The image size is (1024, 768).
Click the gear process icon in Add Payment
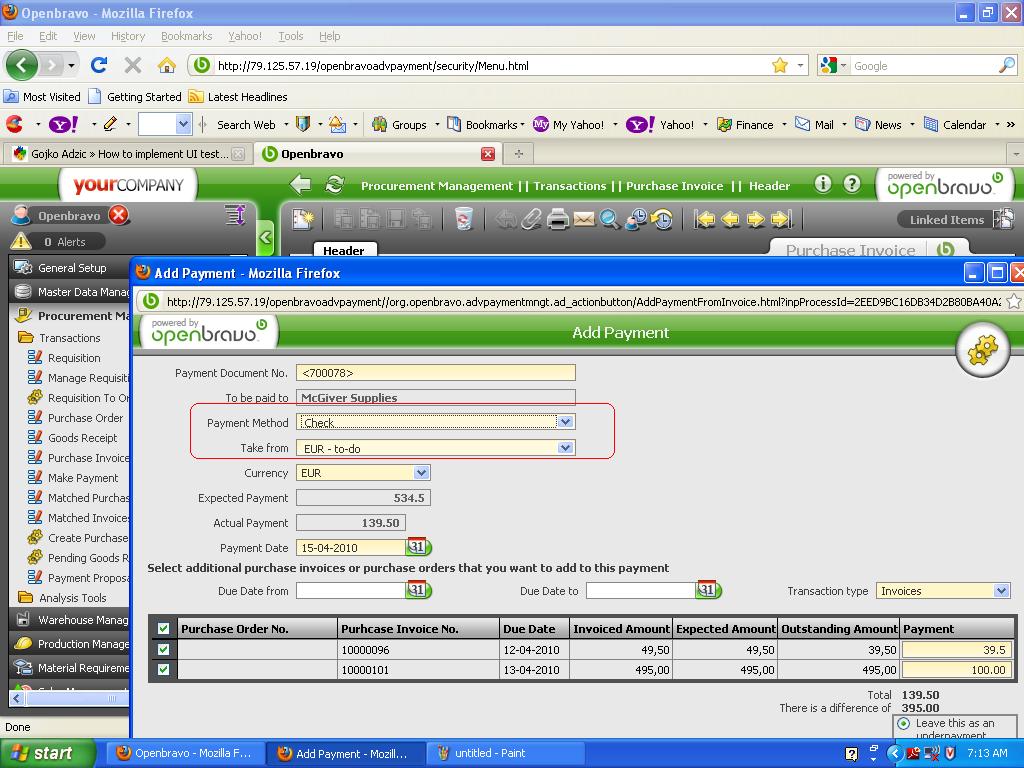(983, 350)
